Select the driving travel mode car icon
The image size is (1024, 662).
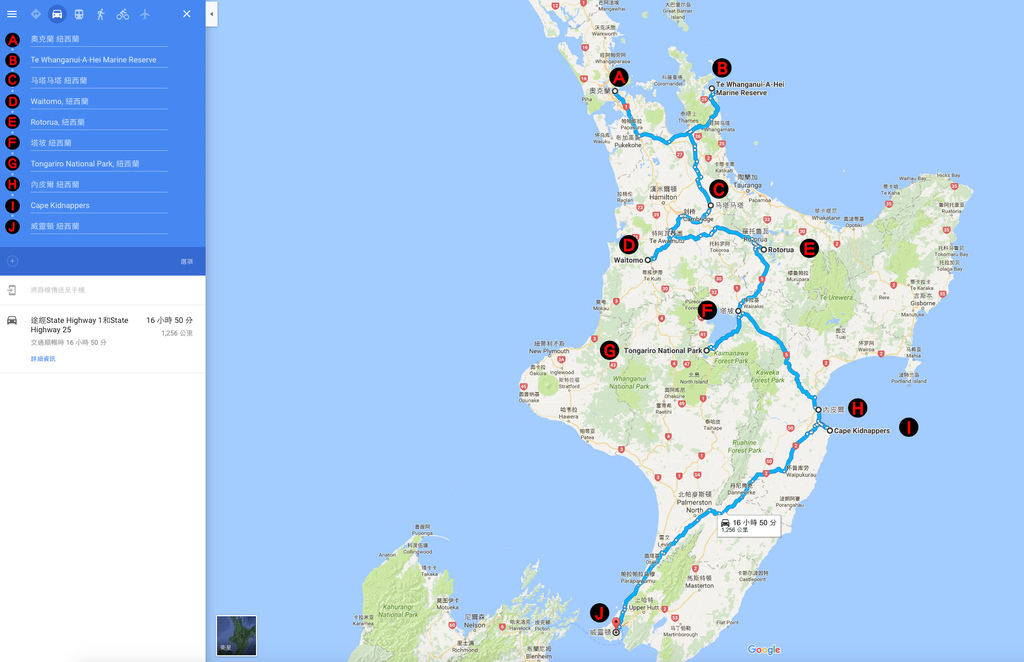tap(57, 14)
